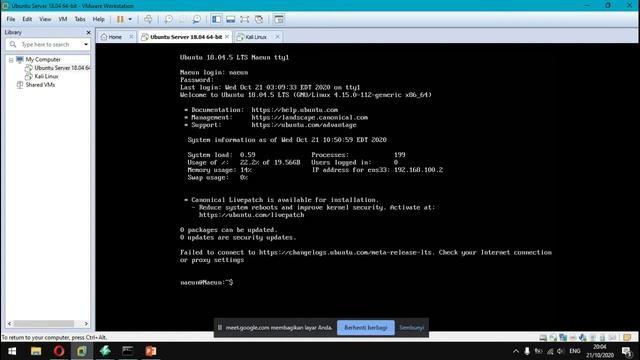Open the terminal window taskbar icon
Image resolution: width=640 pixels, height=360 pixels.
click(x=128, y=351)
